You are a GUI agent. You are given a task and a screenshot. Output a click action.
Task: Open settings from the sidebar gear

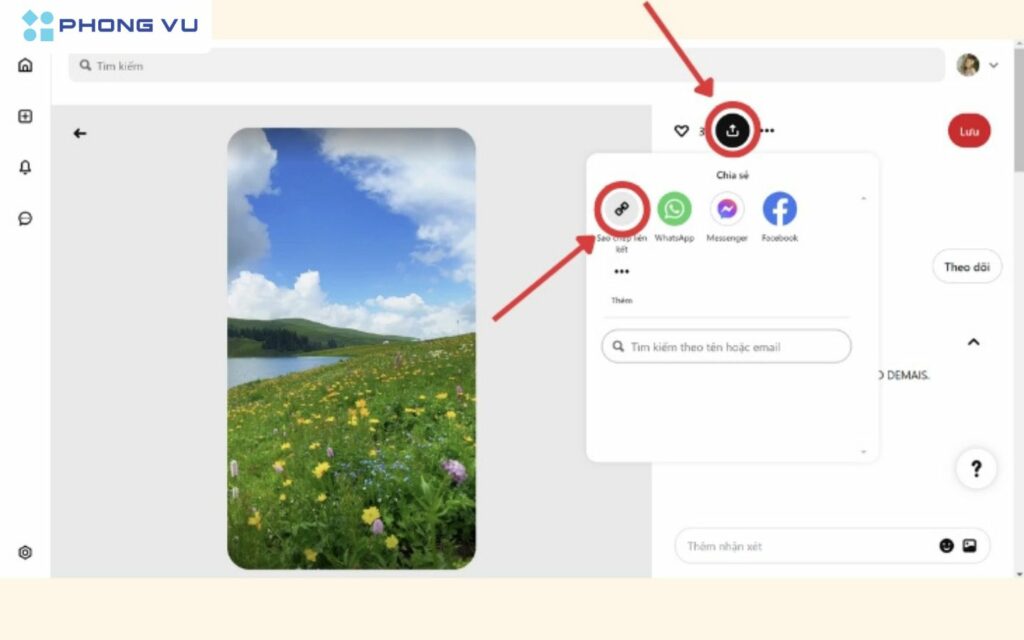25,552
